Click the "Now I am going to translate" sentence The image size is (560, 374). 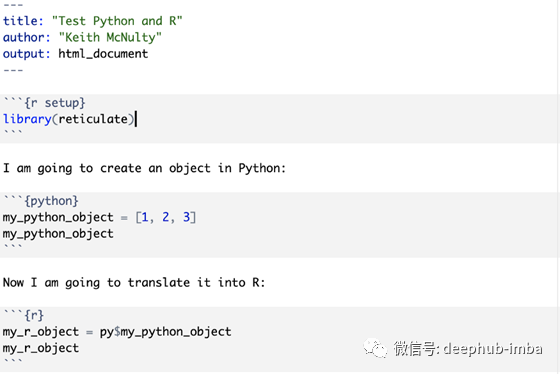[134, 283]
